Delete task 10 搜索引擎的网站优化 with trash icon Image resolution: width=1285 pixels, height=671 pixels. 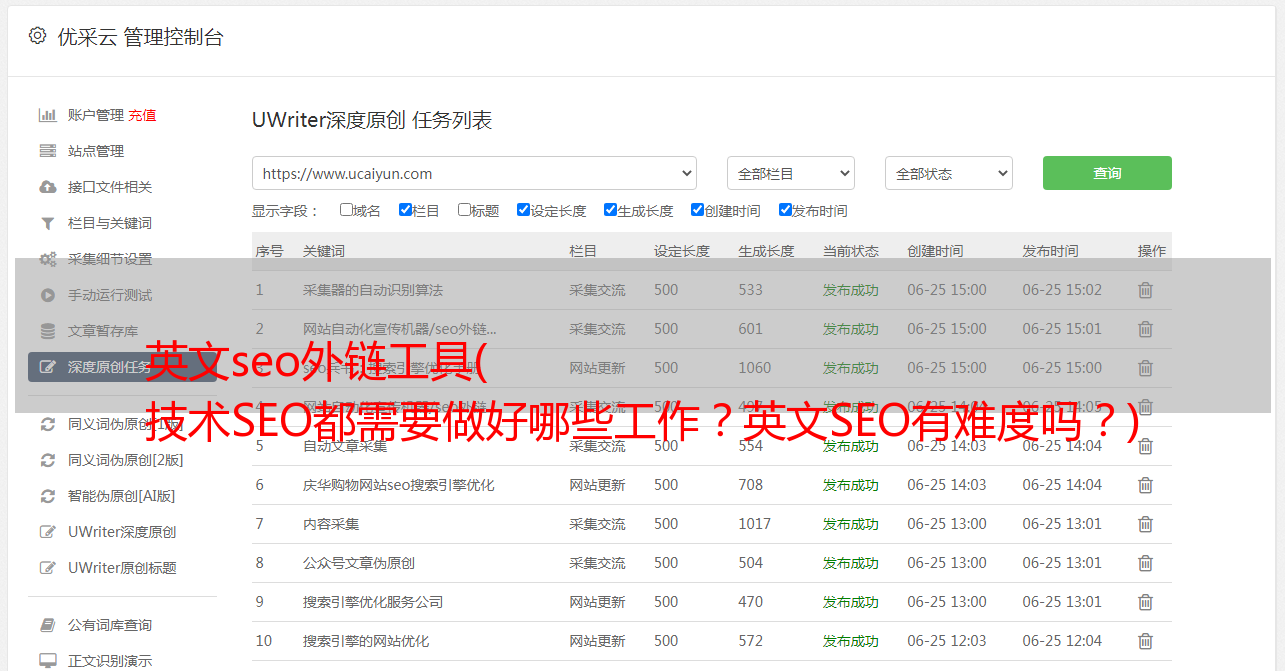1146,641
